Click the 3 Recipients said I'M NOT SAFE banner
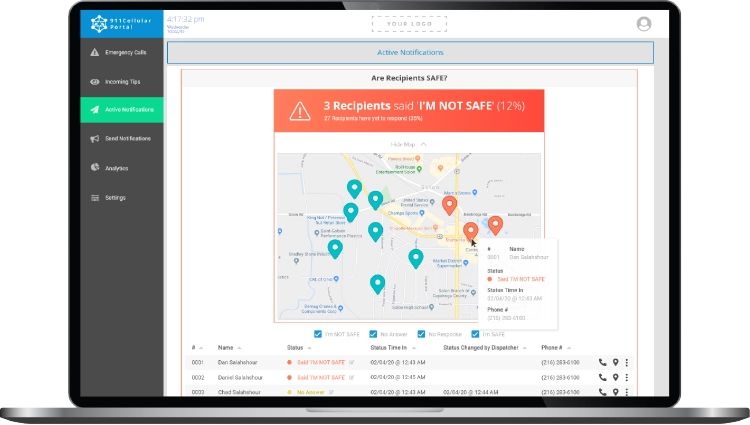 (409, 111)
